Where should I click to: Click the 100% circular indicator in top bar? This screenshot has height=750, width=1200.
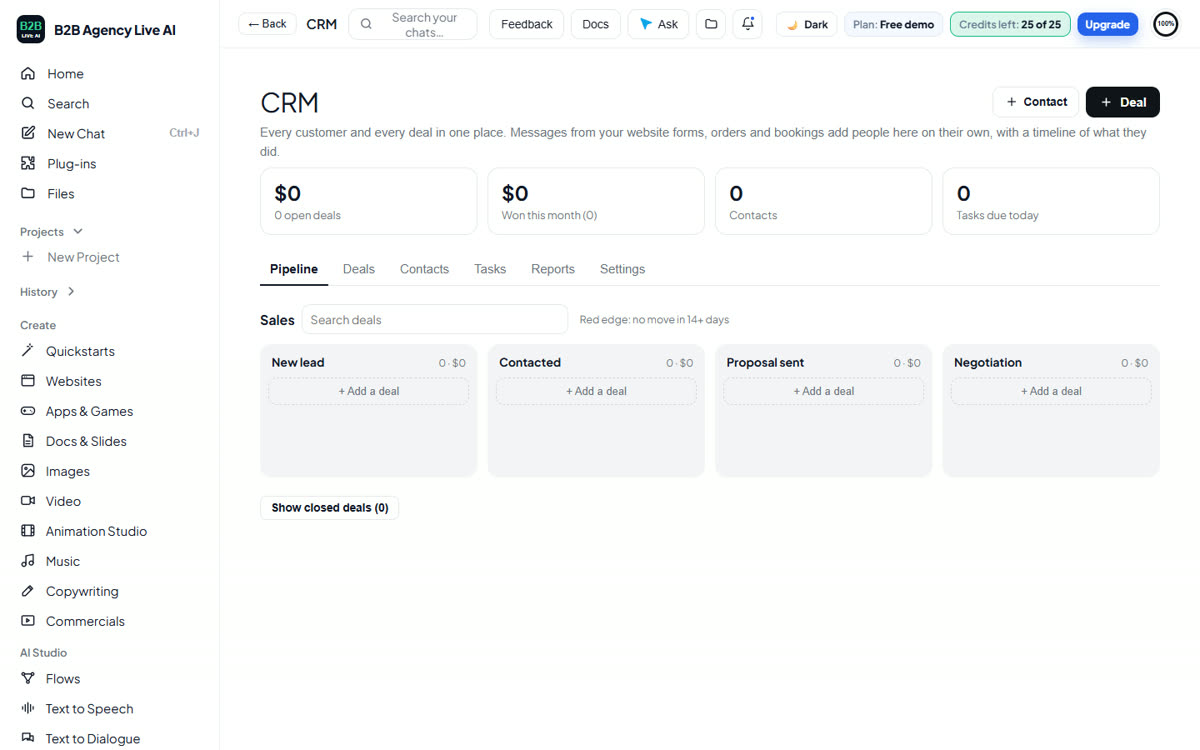1165,24
